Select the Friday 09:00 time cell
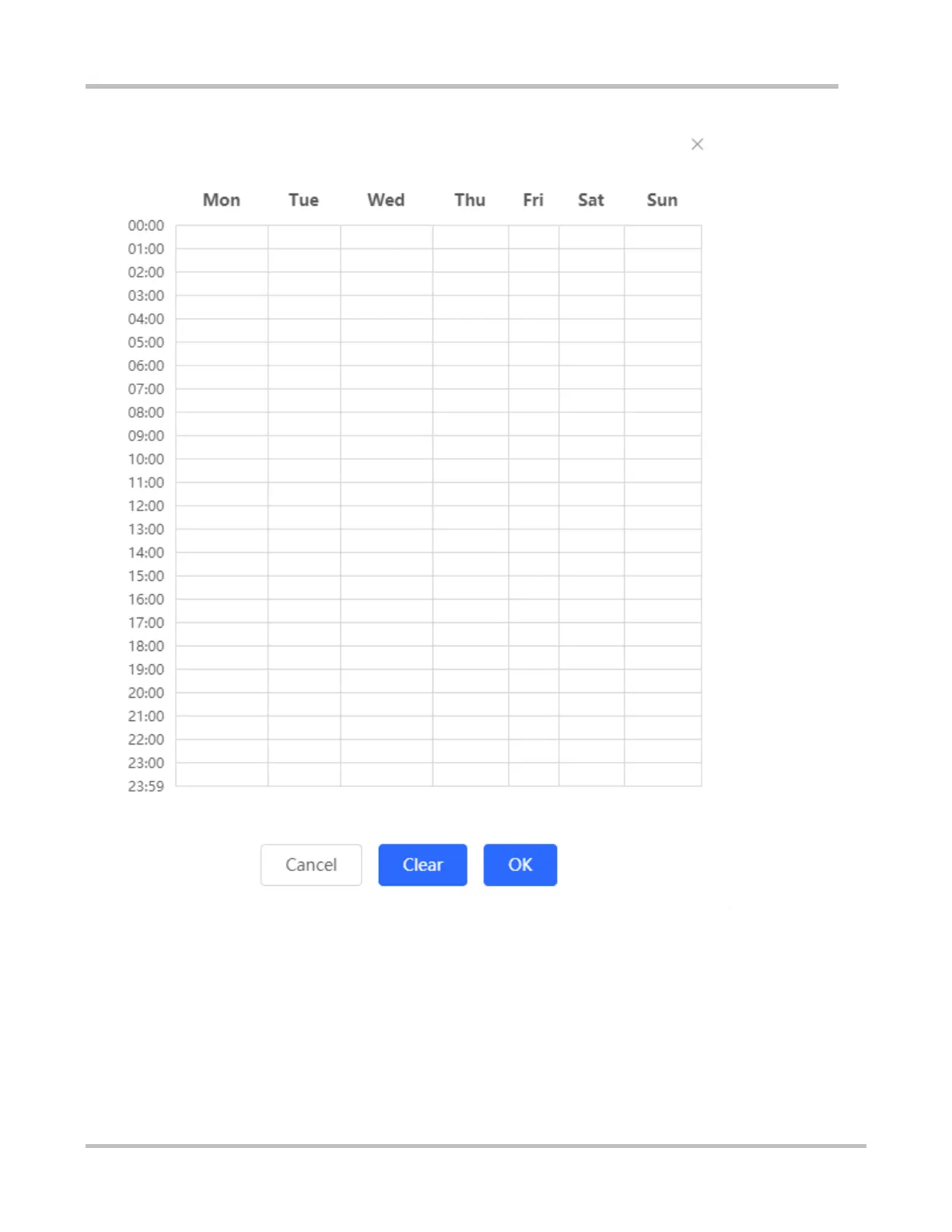This screenshot has width=952, height=1232. coord(534,447)
